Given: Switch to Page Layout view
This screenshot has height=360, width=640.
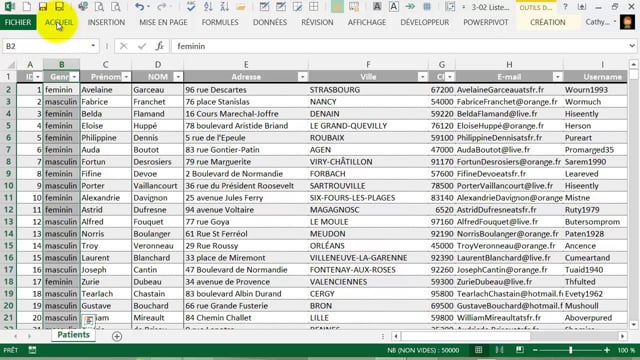Looking at the screenshot, I should (499, 350).
